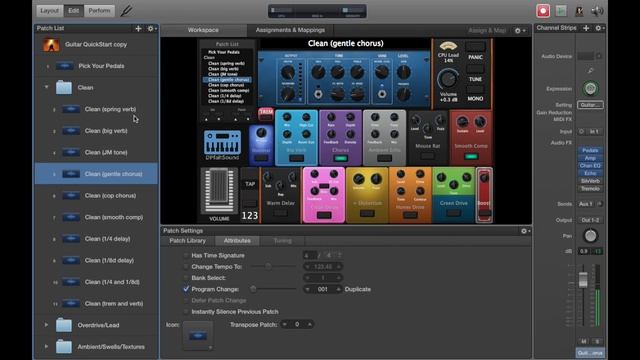Toggle the Defer Patch Change checkbox
Screen dimensions: 640x360
coord(186,300)
